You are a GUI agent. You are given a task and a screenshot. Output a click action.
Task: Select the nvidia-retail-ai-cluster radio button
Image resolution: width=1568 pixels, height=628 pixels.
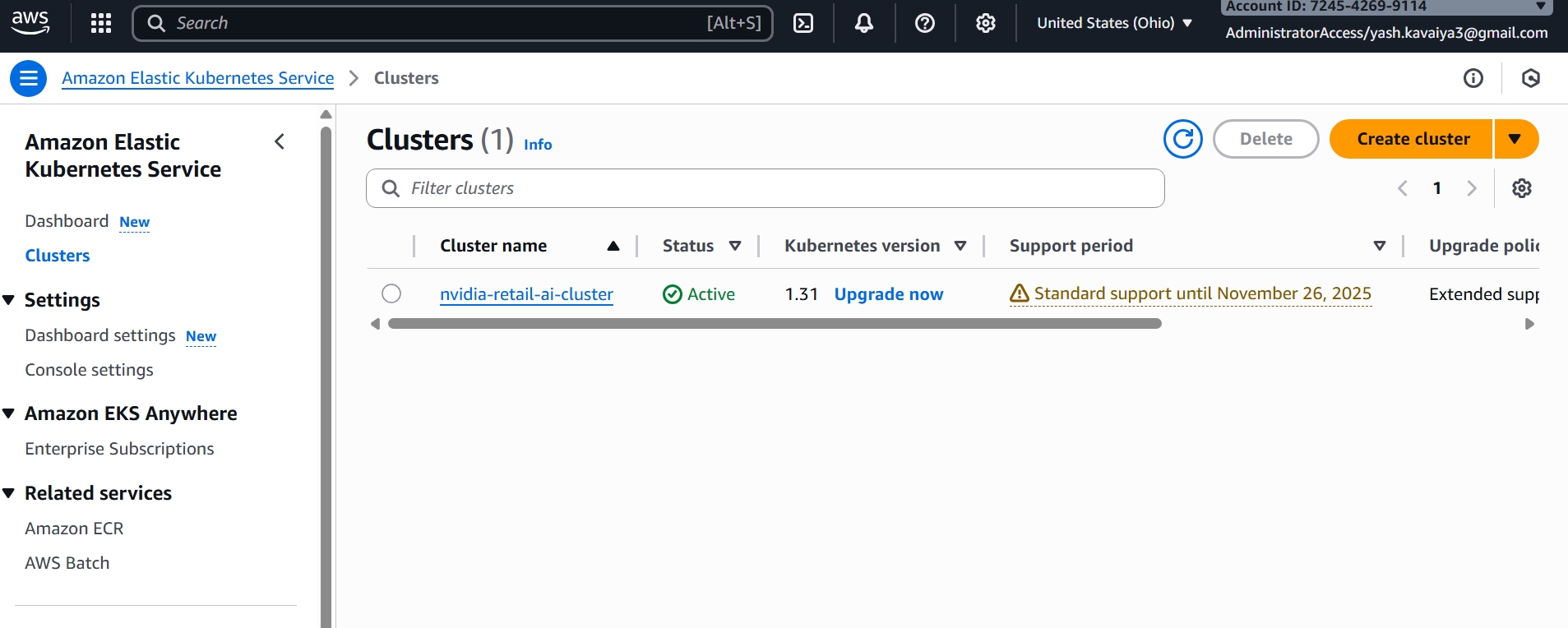[391, 293]
